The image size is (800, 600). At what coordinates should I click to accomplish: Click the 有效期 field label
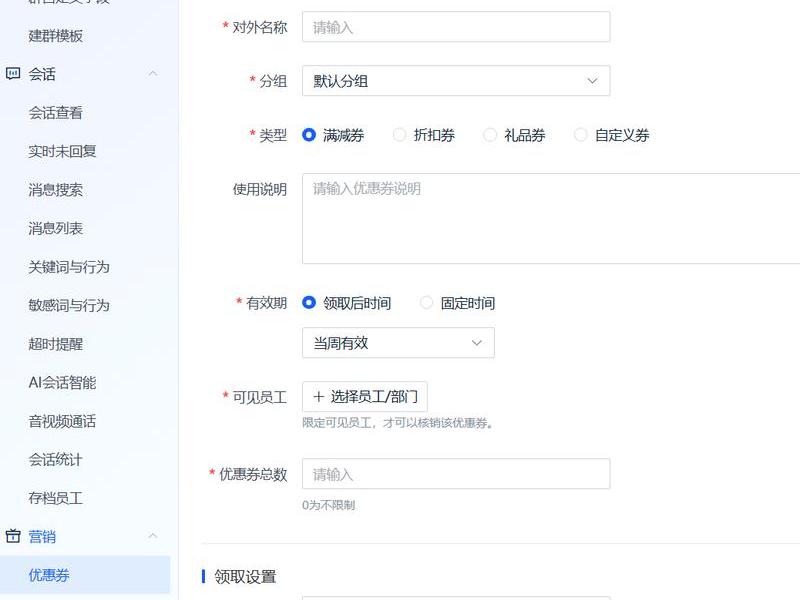pyautogui.click(x=266, y=303)
